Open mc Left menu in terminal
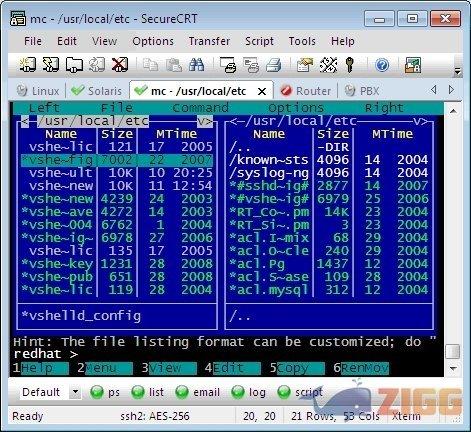The height and width of the screenshot is (432, 471). tap(44, 108)
